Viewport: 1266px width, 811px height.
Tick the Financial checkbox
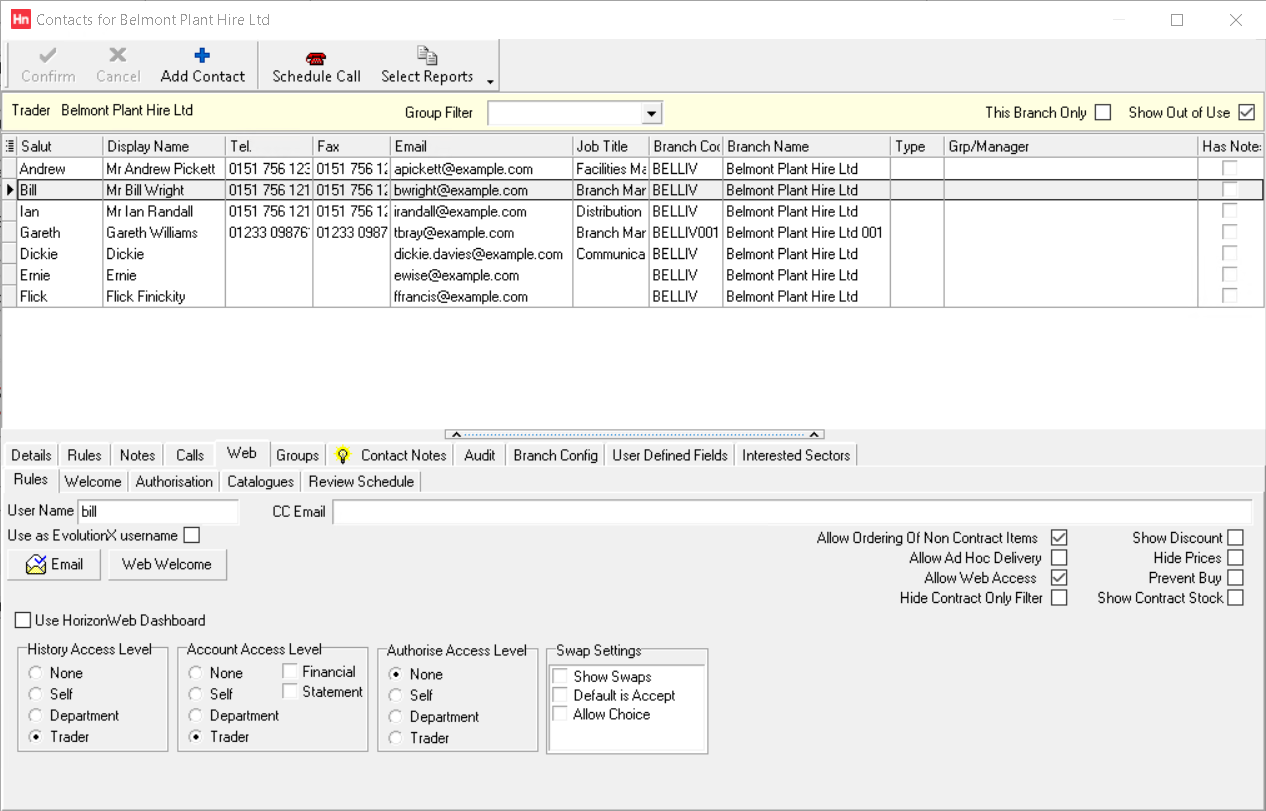point(290,672)
